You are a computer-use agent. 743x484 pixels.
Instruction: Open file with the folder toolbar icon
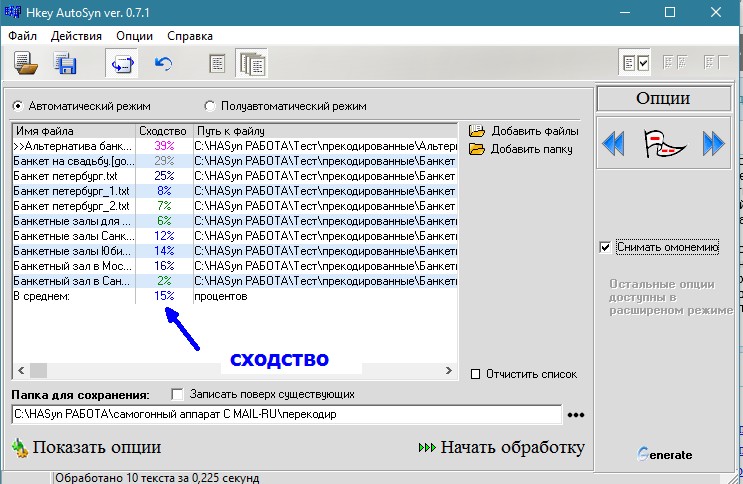(26, 64)
